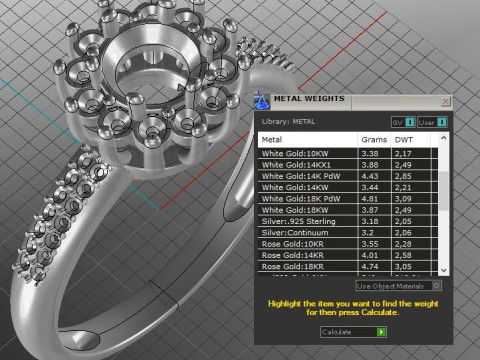Select the Rose Gold:14KR row
Viewport: 480px width, 360px height.
(x=348, y=256)
